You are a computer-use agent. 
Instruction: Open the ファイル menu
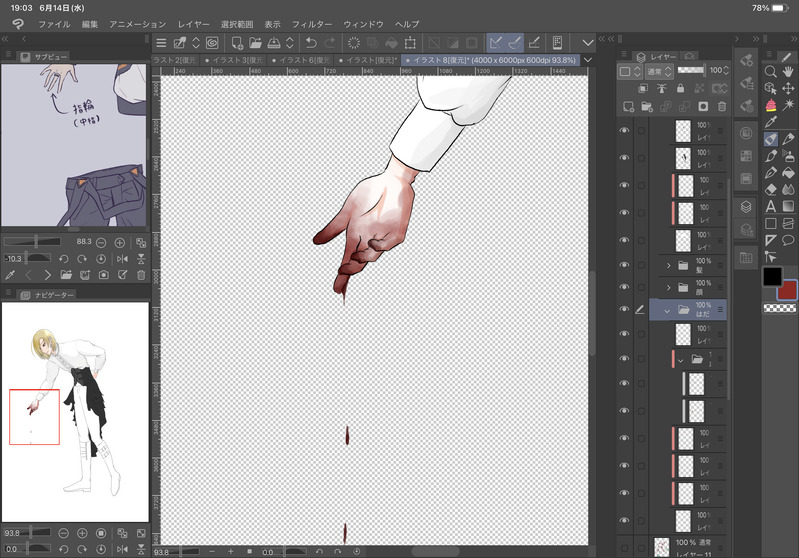pos(54,24)
